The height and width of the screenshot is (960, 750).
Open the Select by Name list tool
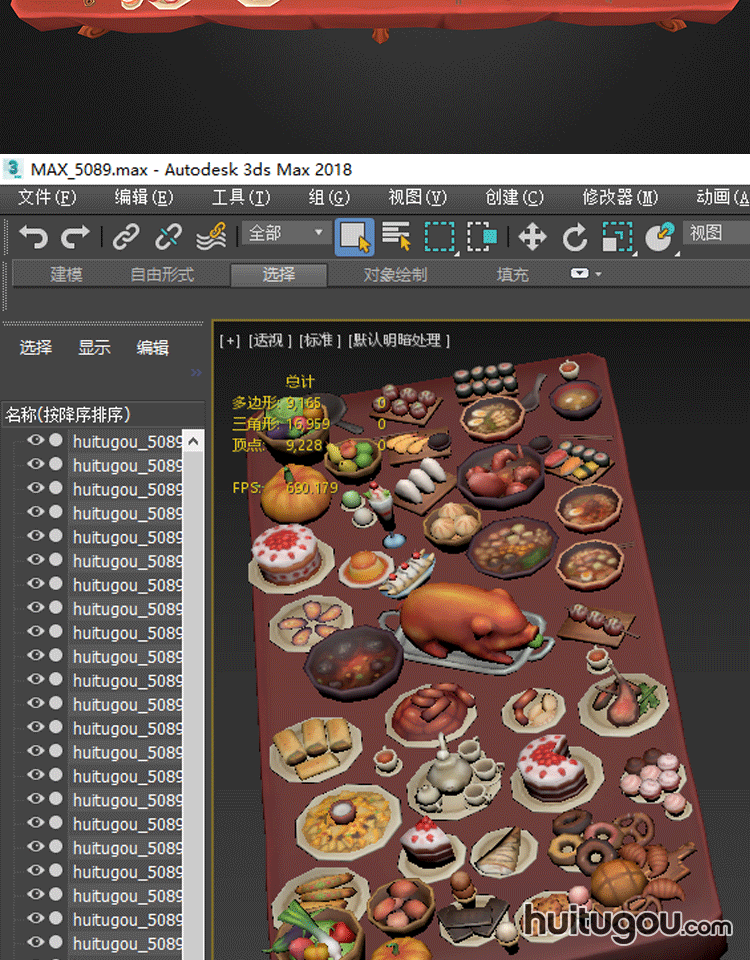point(397,237)
